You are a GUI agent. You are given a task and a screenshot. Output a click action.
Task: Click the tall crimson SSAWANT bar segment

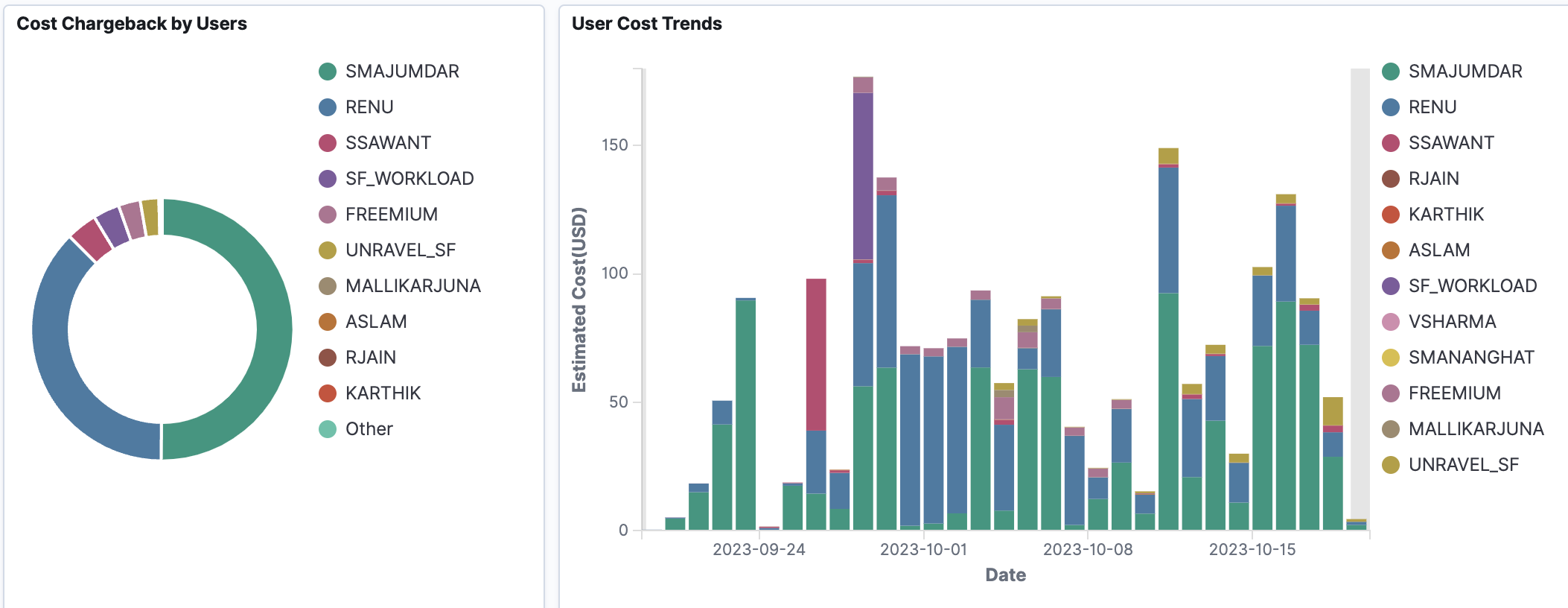[x=816, y=355]
